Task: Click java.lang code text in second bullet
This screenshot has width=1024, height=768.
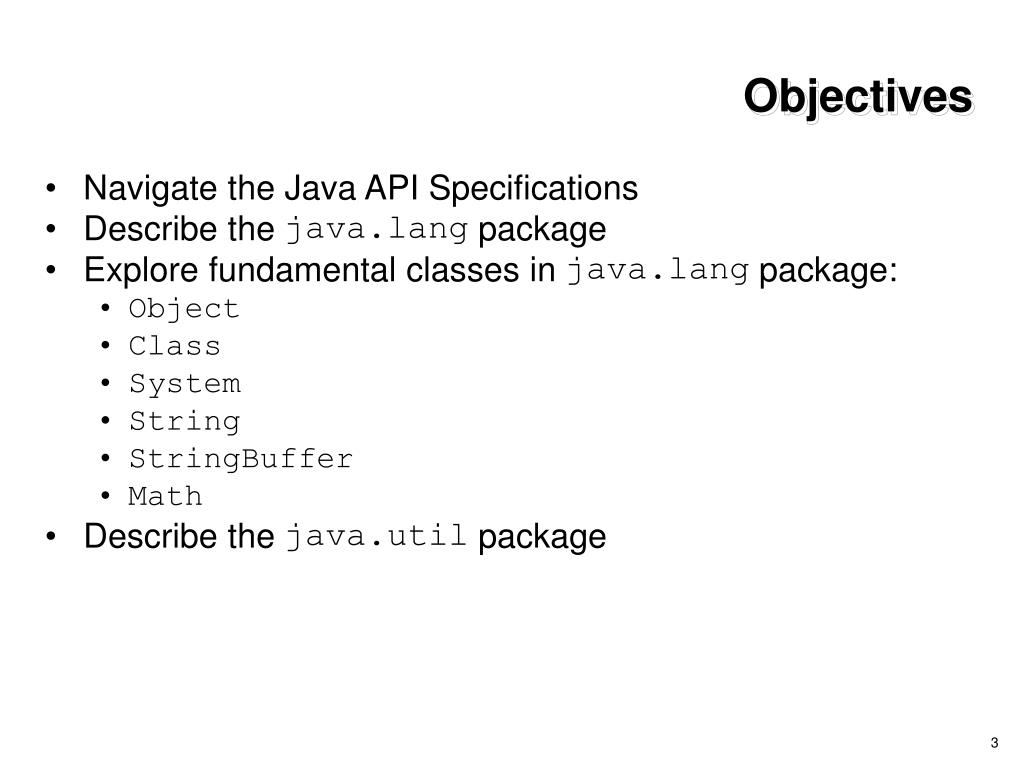Action: pos(377,229)
